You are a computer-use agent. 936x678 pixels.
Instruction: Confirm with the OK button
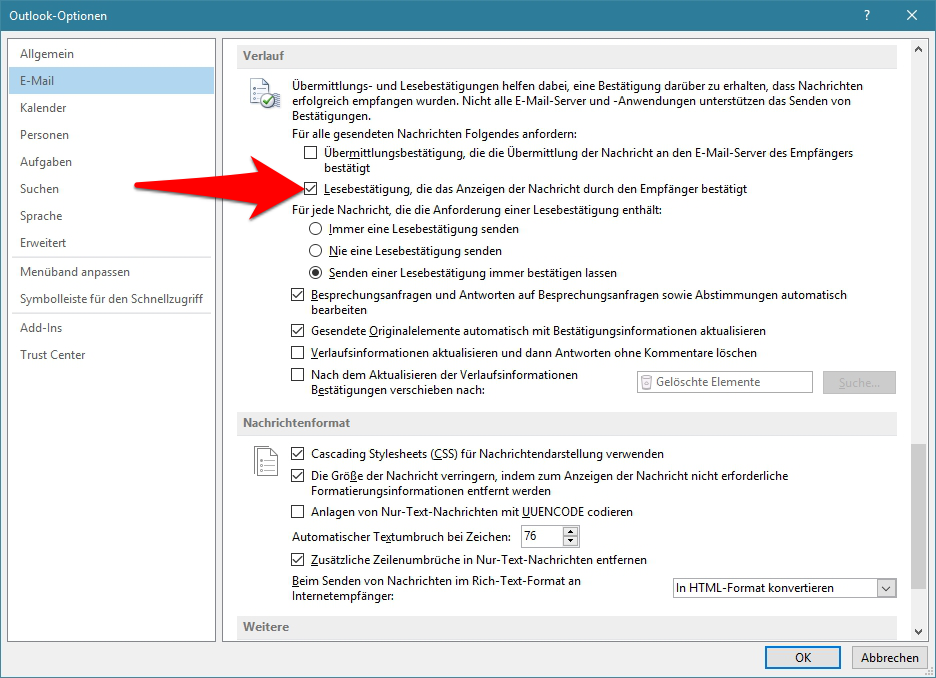click(803, 658)
